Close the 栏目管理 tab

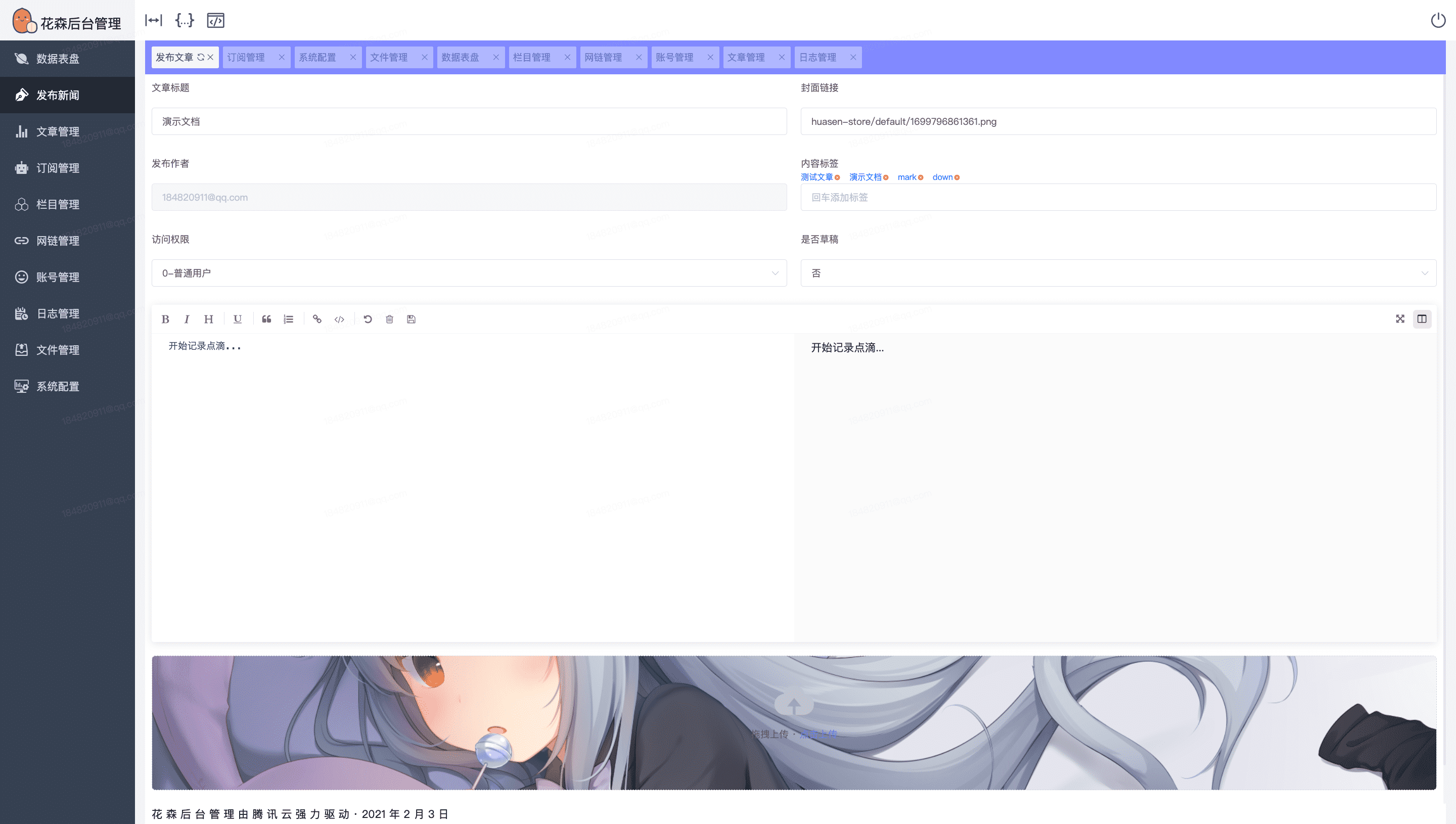(x=567, y=57)
